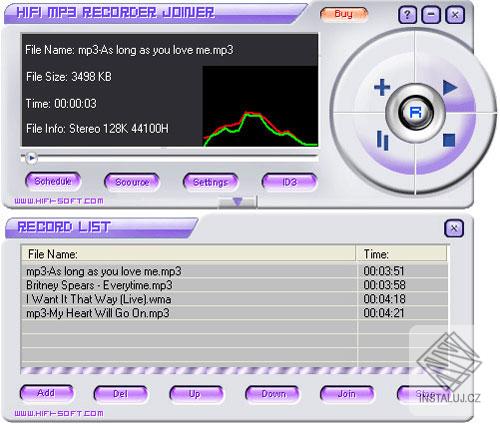Click the Down button in the record list
Image resolution: width=500 pixels, height=425 pixels.
272,394
